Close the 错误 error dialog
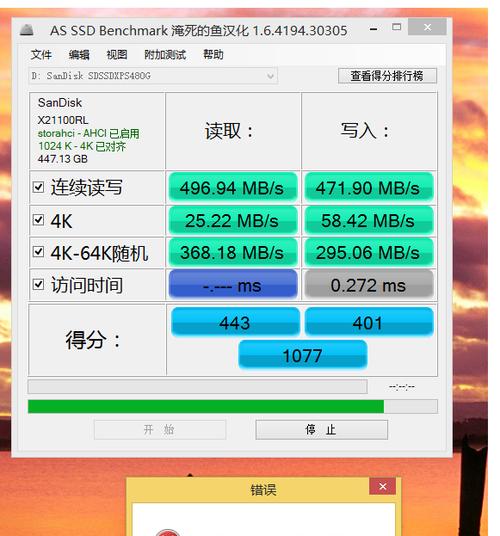The width and height of the screenshot is (500, 536). pos(382,486)
